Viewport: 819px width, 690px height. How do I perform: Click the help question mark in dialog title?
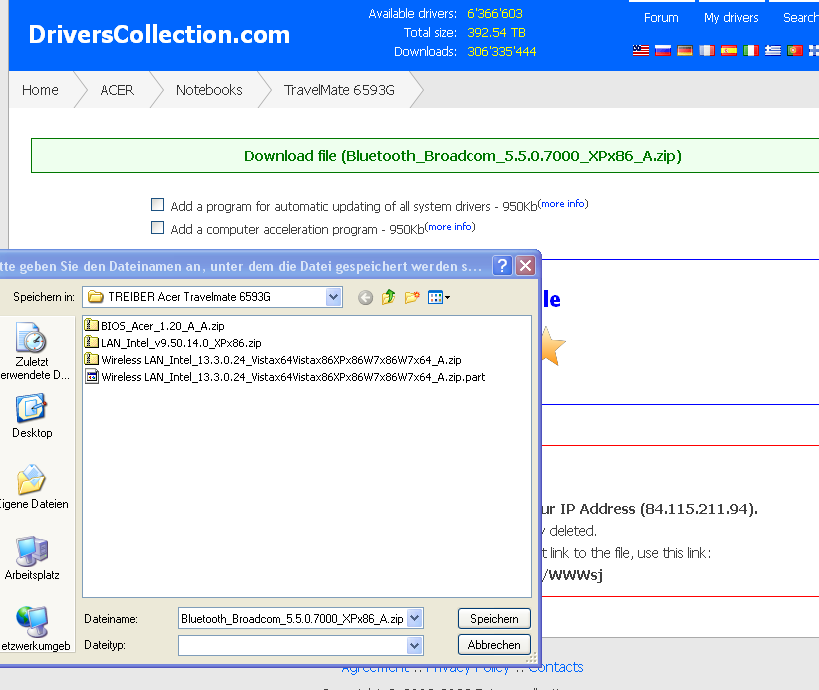coord(502,266)
